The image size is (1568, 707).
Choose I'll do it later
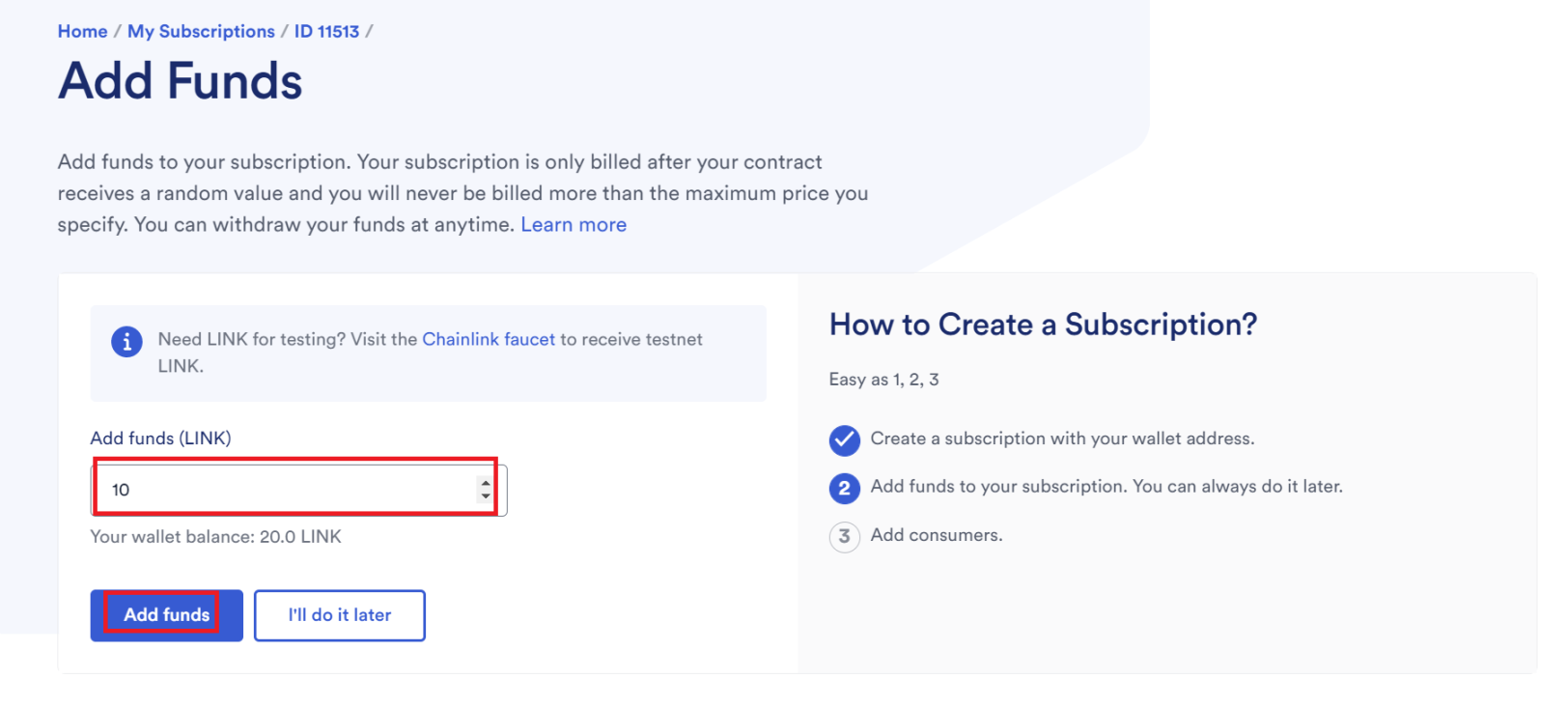tap(339, 615)
